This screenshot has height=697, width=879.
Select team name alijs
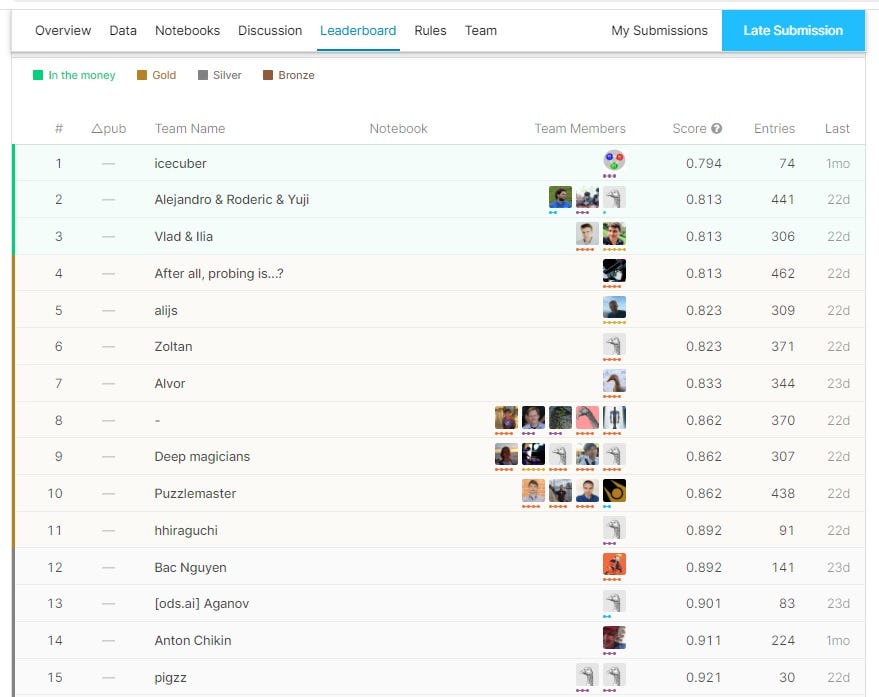[x=166, y=311]
